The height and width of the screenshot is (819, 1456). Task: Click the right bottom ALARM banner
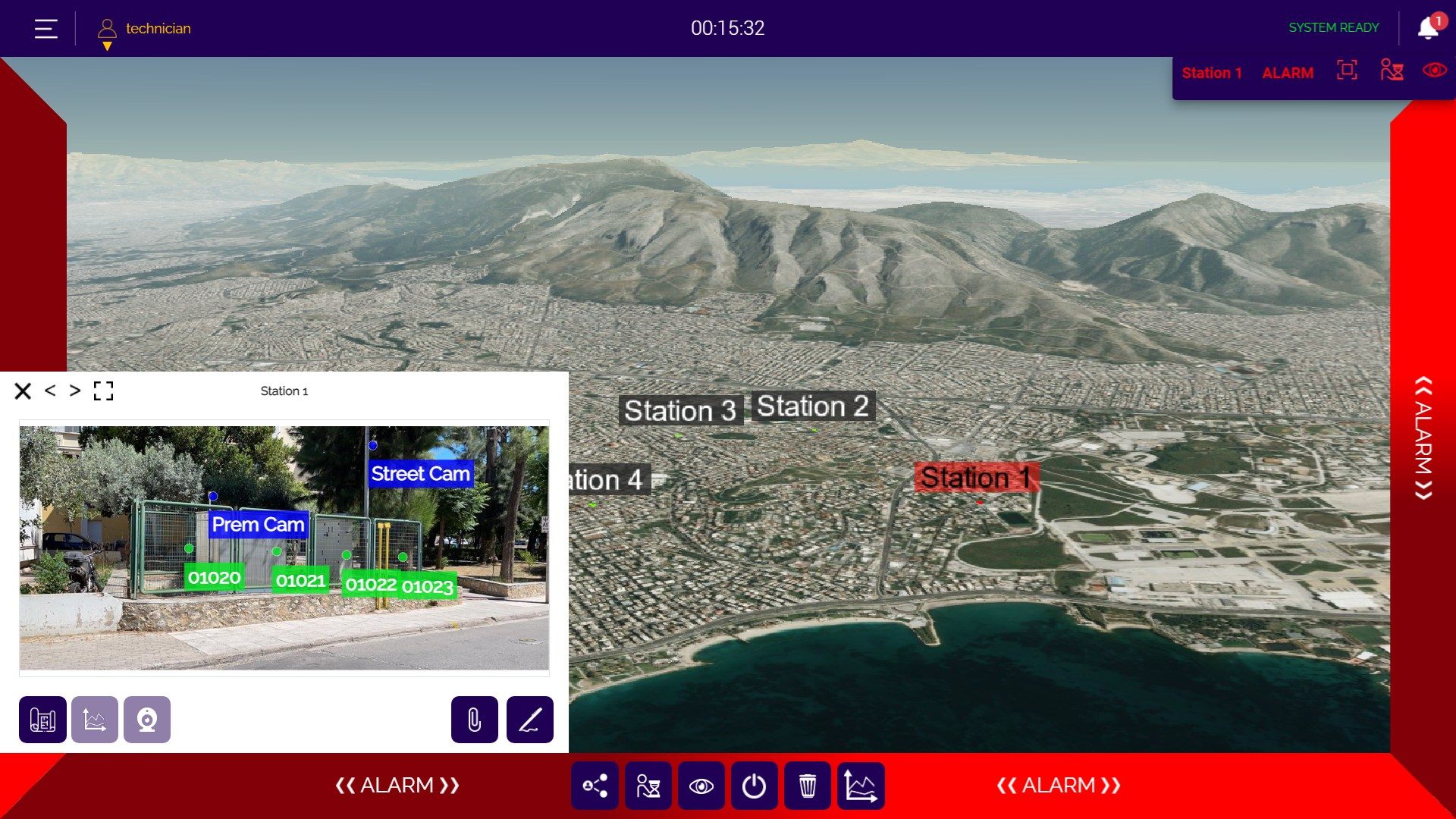(x=1059, y=785)
